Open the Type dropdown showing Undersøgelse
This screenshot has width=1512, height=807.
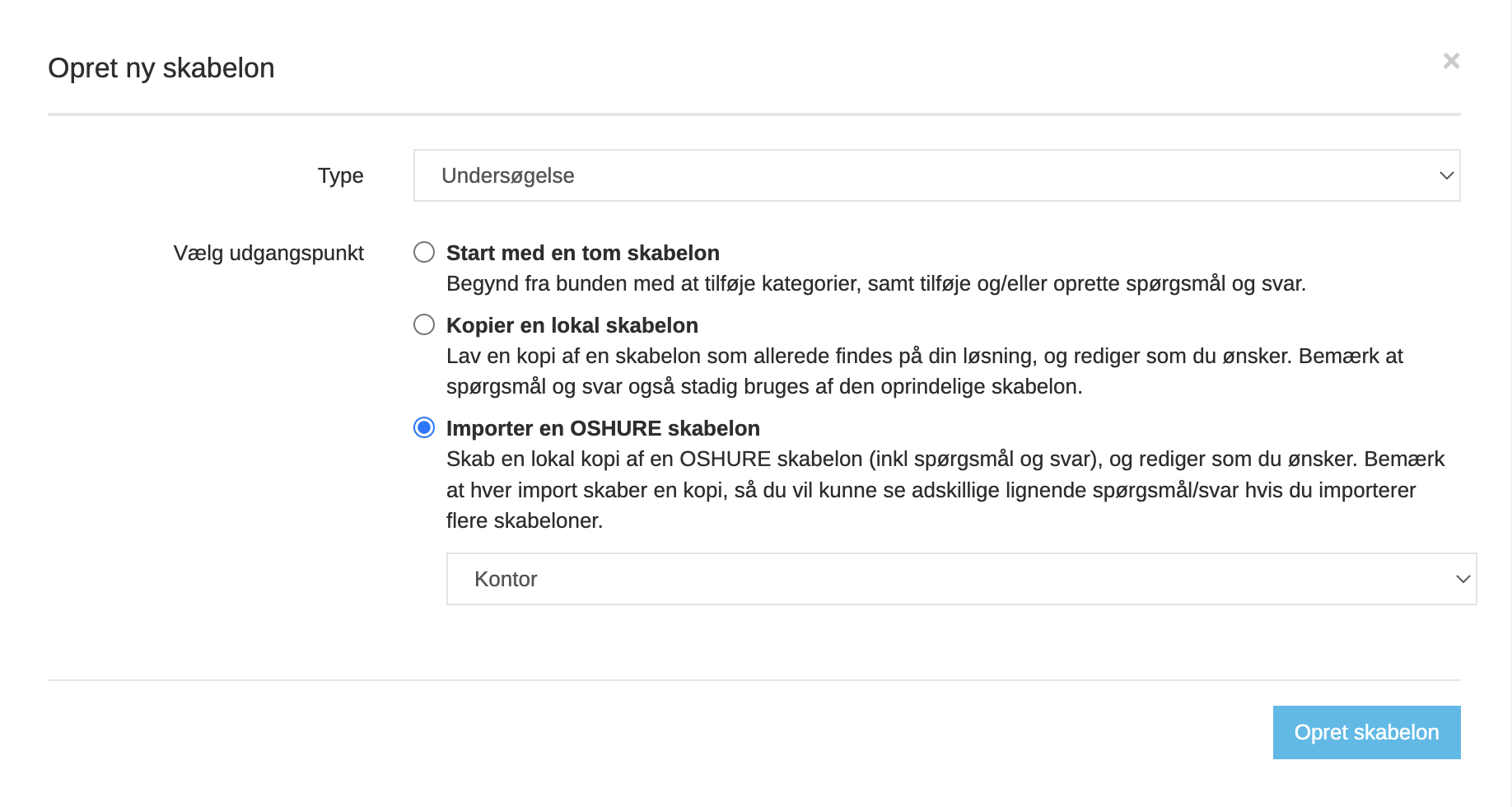(x=936, y=175)
